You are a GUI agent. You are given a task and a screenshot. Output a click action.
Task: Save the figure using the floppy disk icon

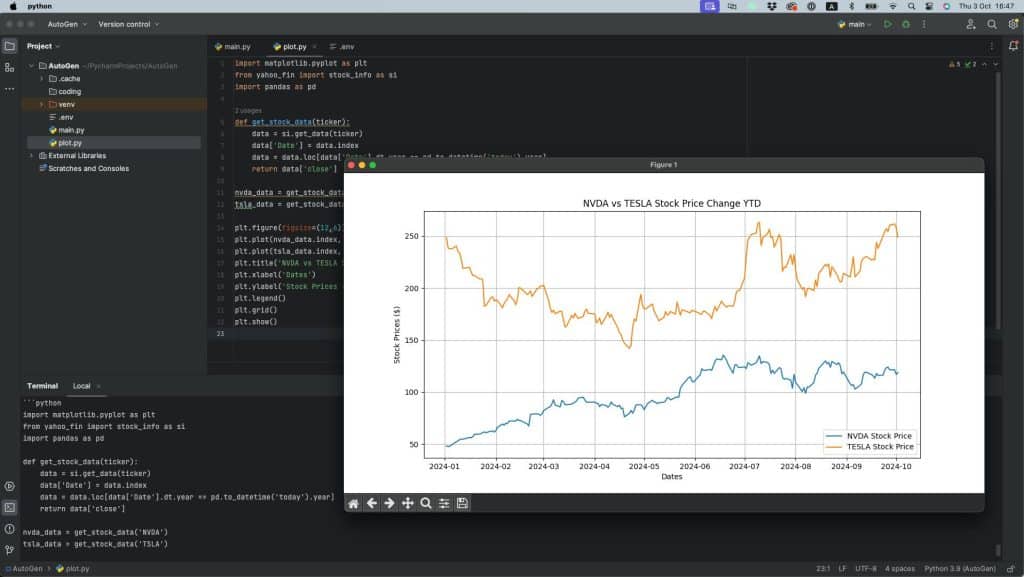tap(462, 503)
